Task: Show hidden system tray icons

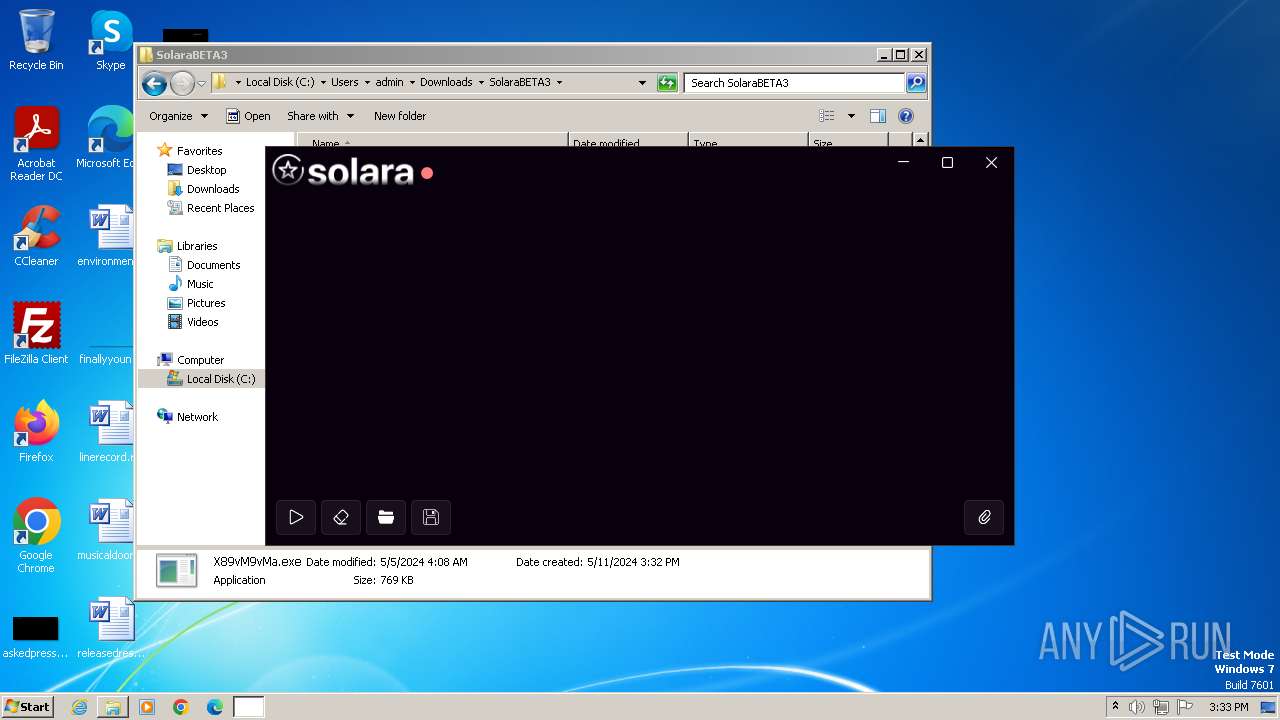Action: (1115, 707)
